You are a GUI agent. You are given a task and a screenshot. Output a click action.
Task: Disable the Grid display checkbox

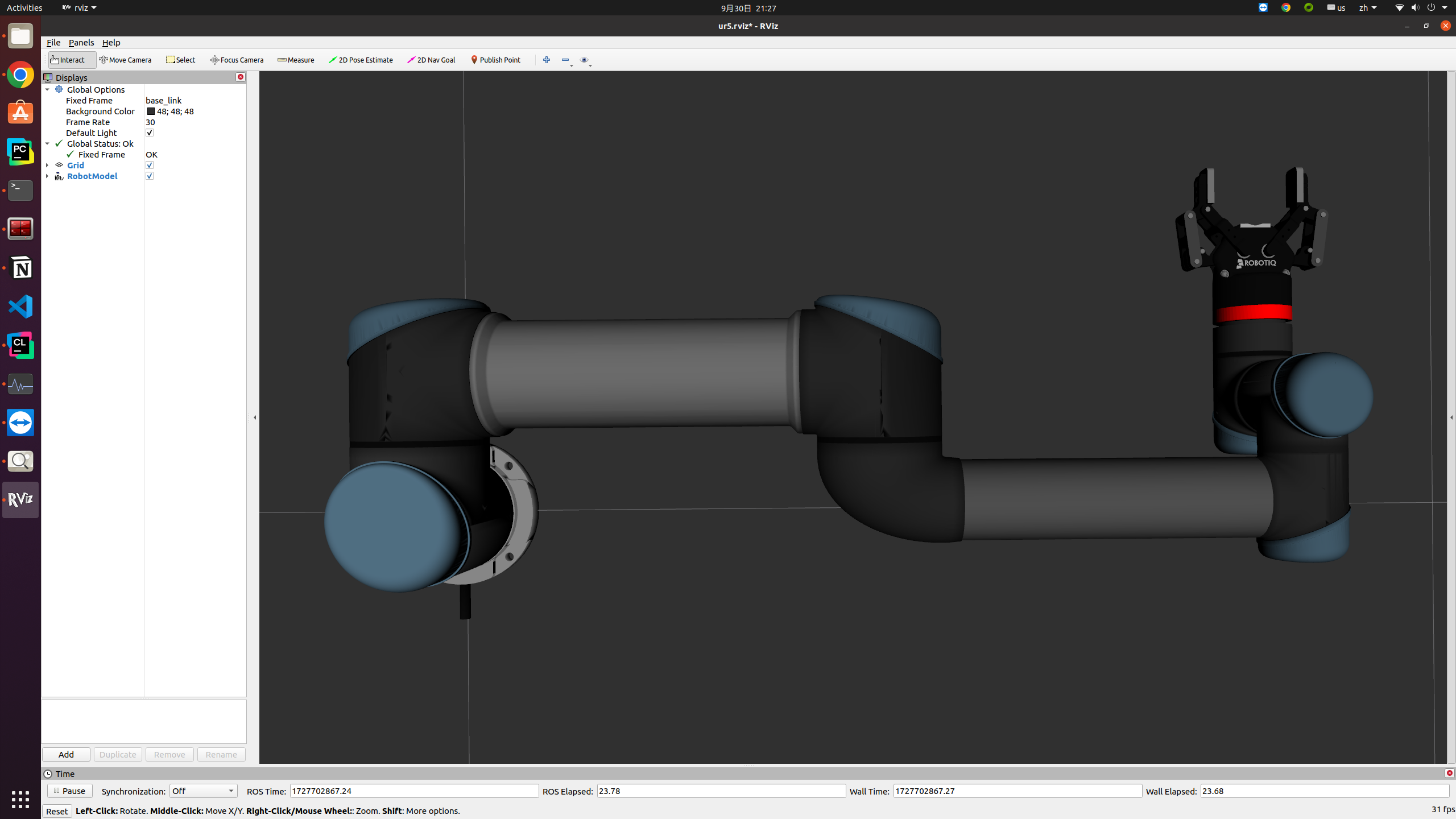(150, 165)
